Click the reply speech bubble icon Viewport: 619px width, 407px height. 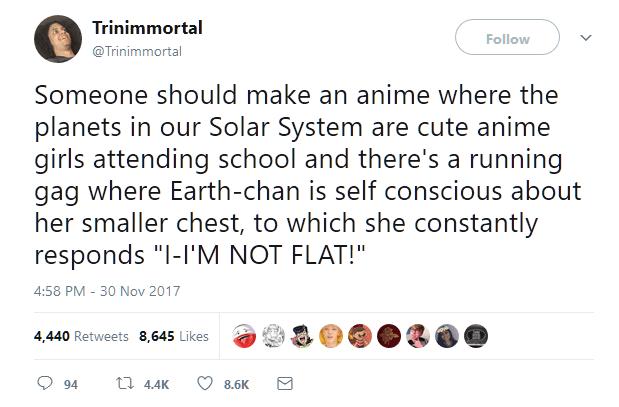click(42, 383)
